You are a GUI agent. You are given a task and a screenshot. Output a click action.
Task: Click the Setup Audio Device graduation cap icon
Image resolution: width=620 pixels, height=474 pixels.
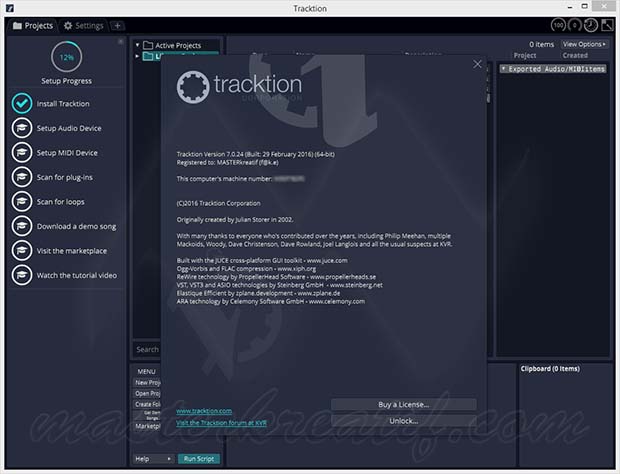[x=22, y=128]
